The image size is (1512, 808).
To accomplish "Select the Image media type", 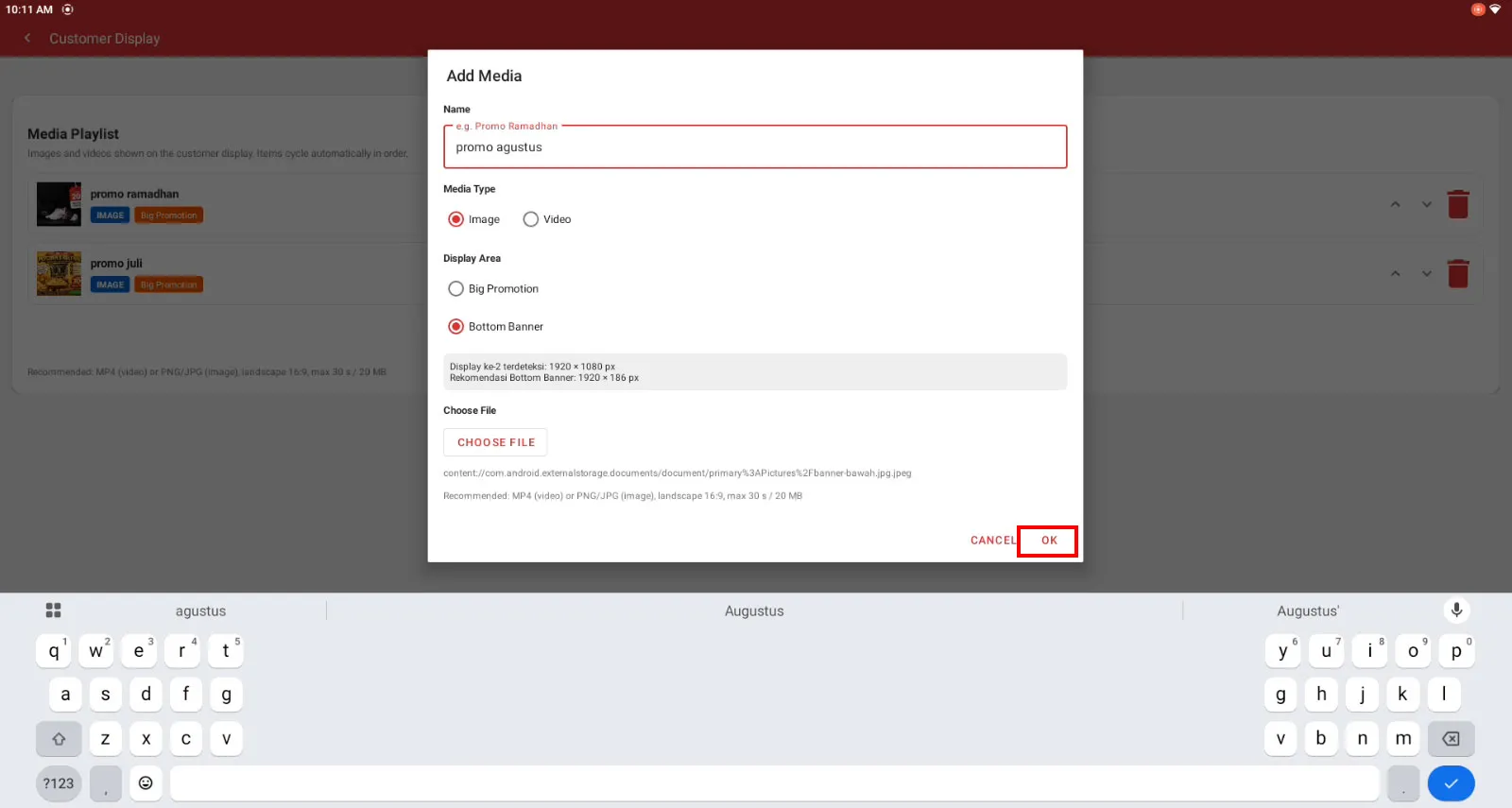I will [x=474, y=219].
